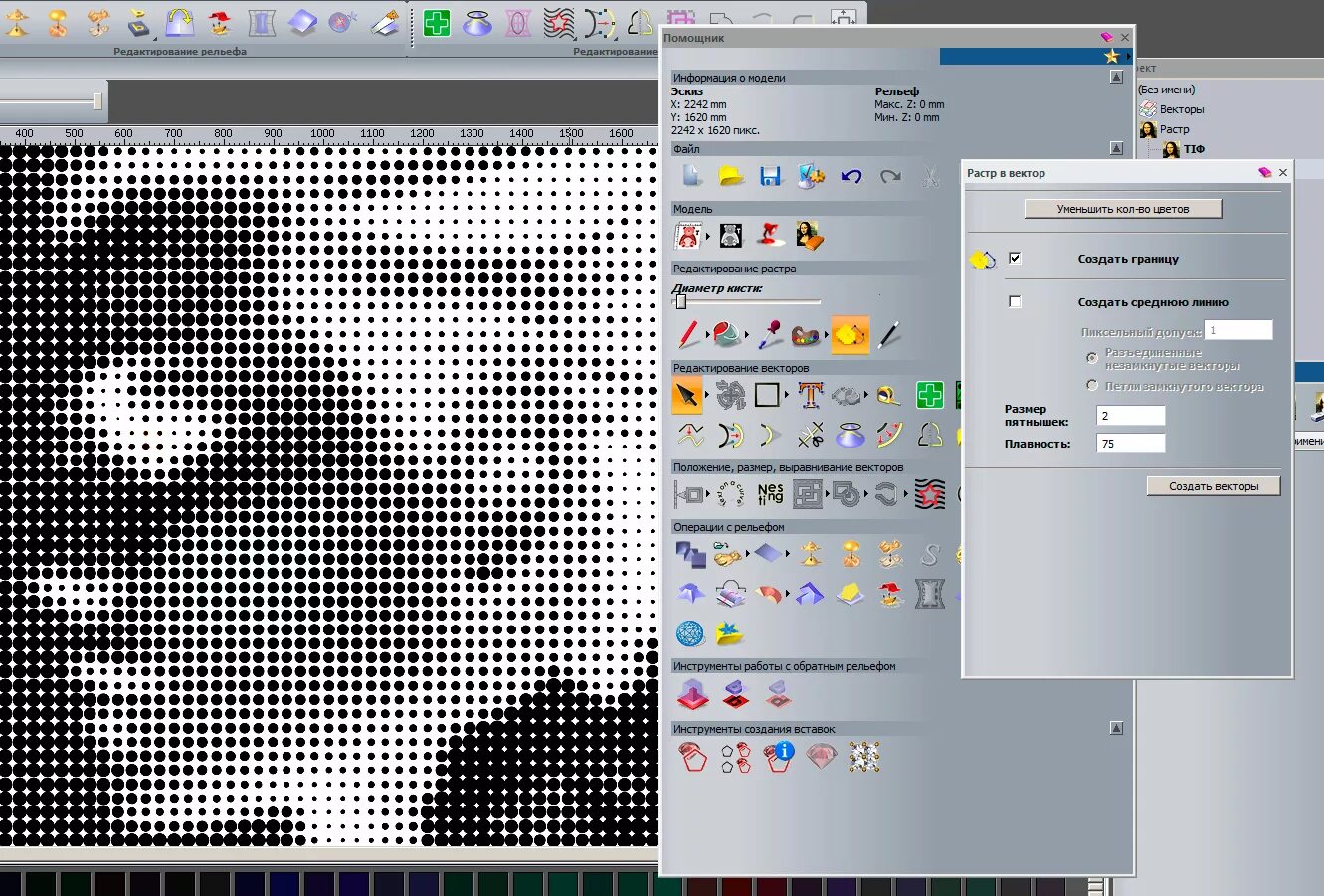The image size is (1324, 896).
Task: Select Векторы in the project tree
Action: [1182, 109]
